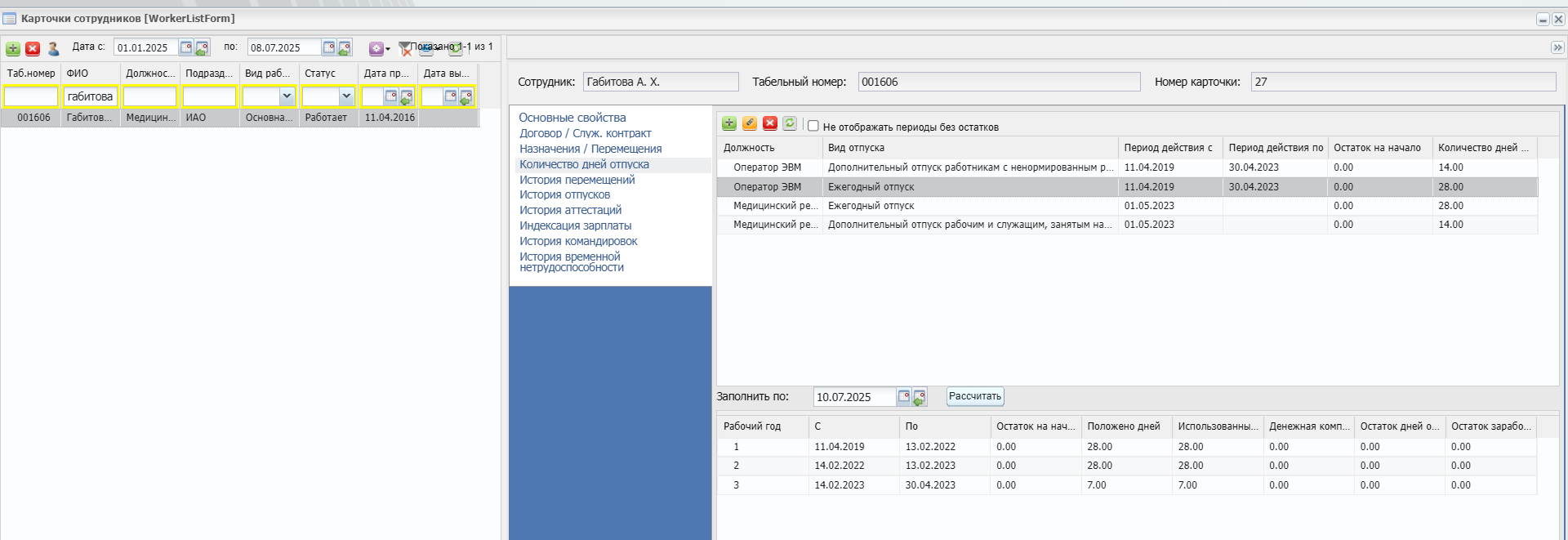Viewport: 1568px width, 540px height.
Task: Open calendar picker for 'по' date 08.07.2025
Action: click(x=329, y=47)
